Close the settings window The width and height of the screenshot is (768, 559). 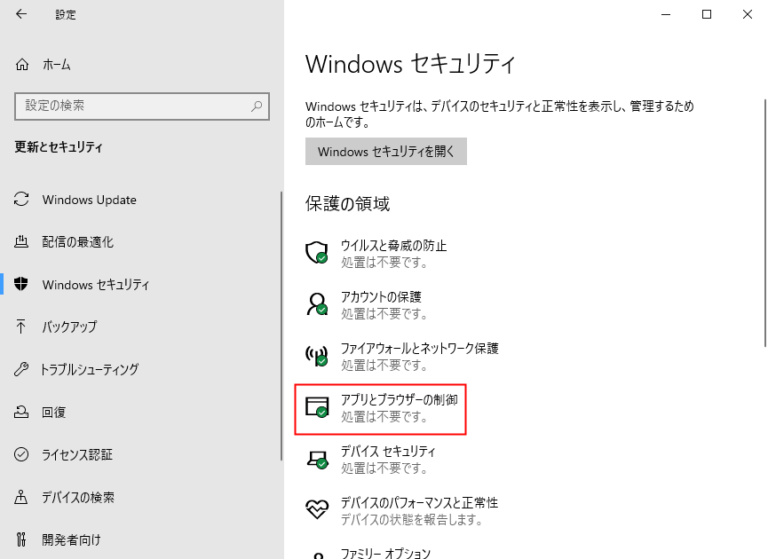click(x=747, y=14)
